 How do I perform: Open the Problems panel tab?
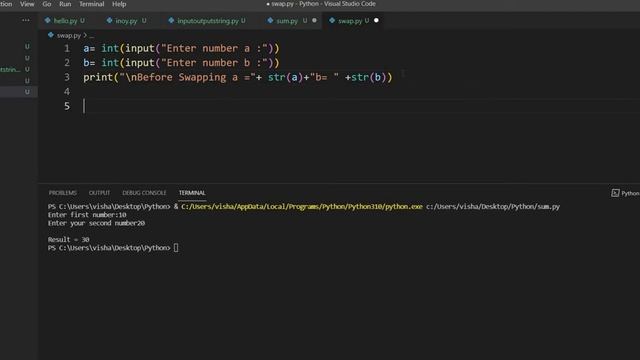pyautogui.click(x=62, y=193)
